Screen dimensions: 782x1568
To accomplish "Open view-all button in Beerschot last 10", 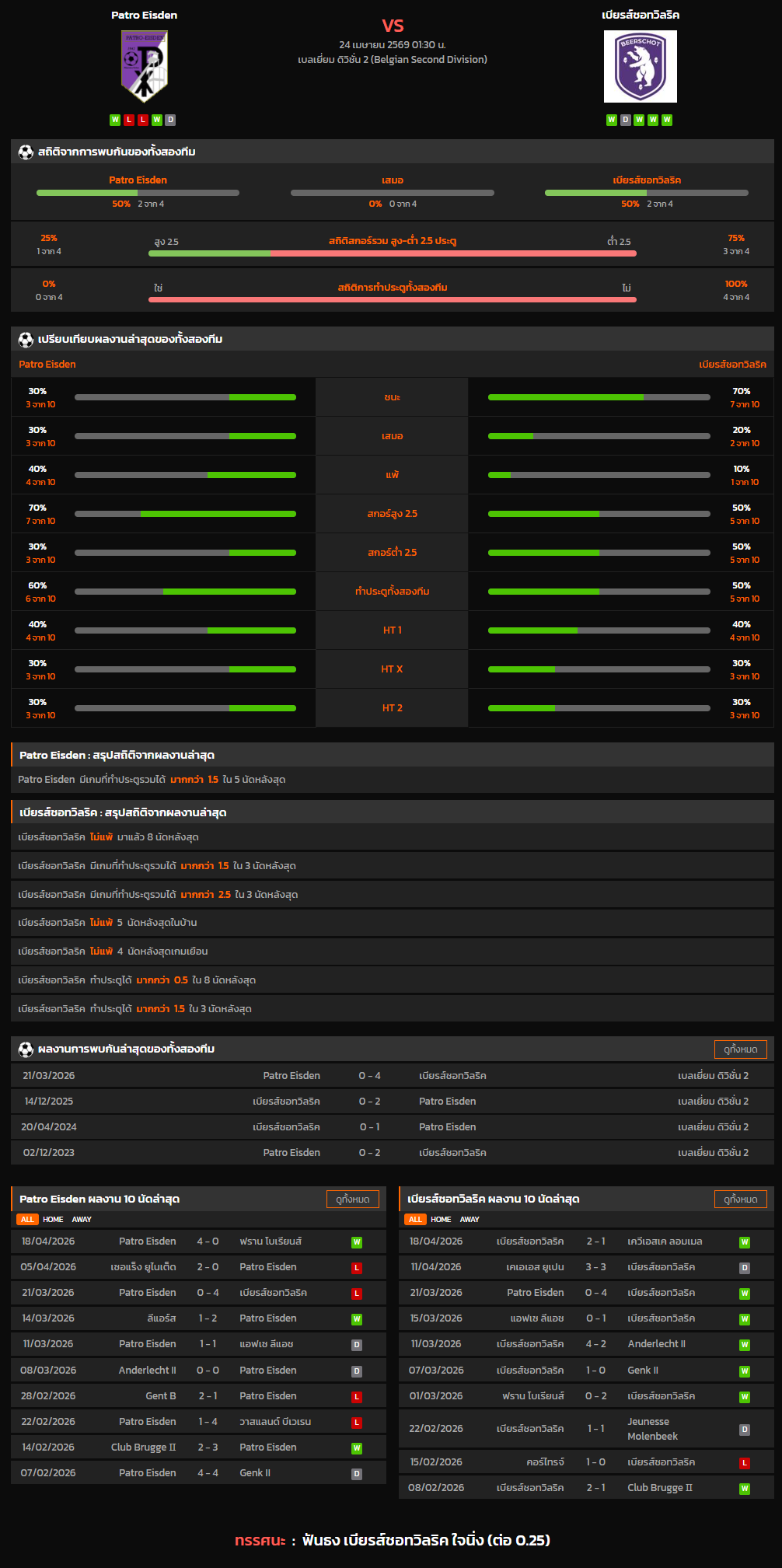I will [740, 1200].
